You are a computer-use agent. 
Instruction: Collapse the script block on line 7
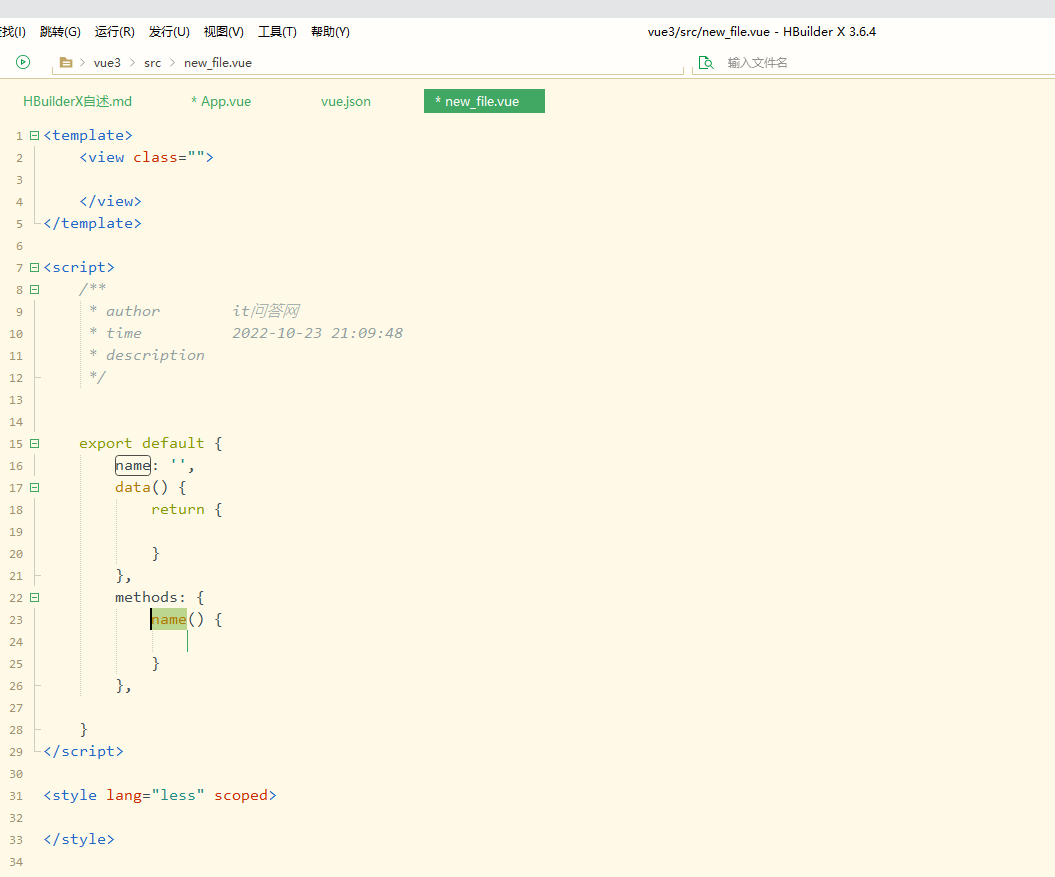34,267
